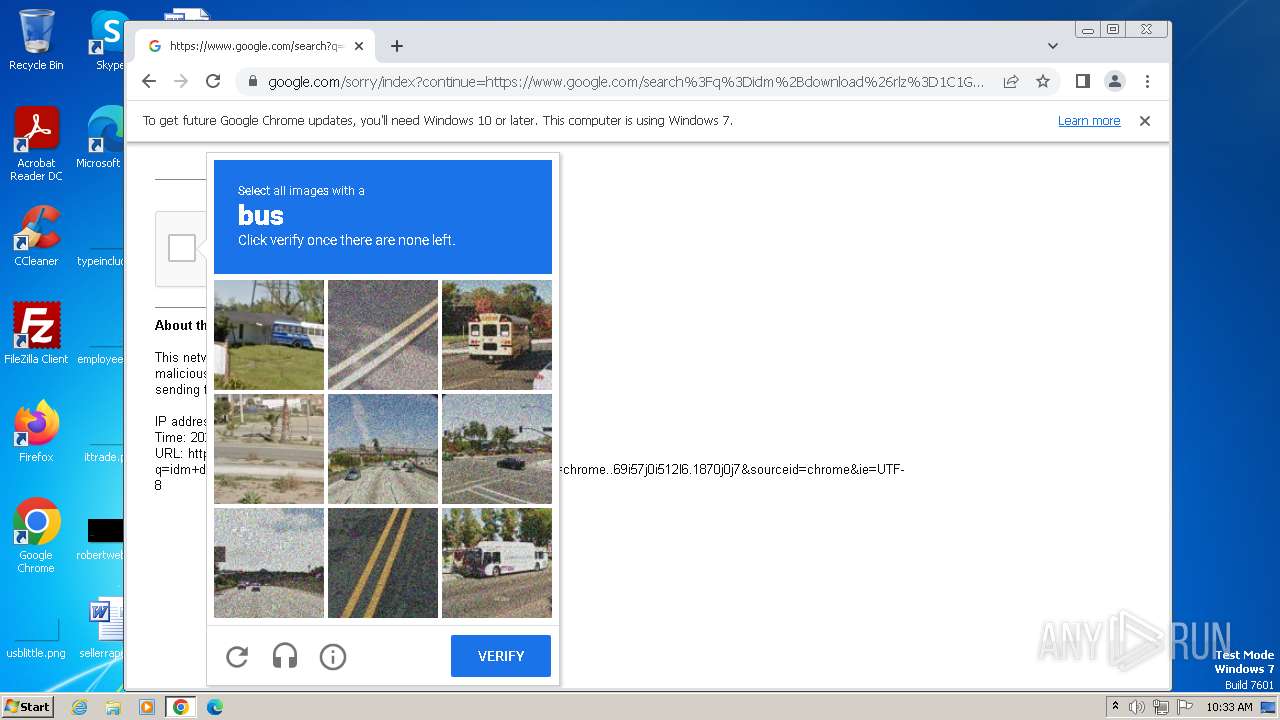Screen dimensions: 1280x720
Task: Open FileZilla Client desktop icon
Action: coord(36,333)
